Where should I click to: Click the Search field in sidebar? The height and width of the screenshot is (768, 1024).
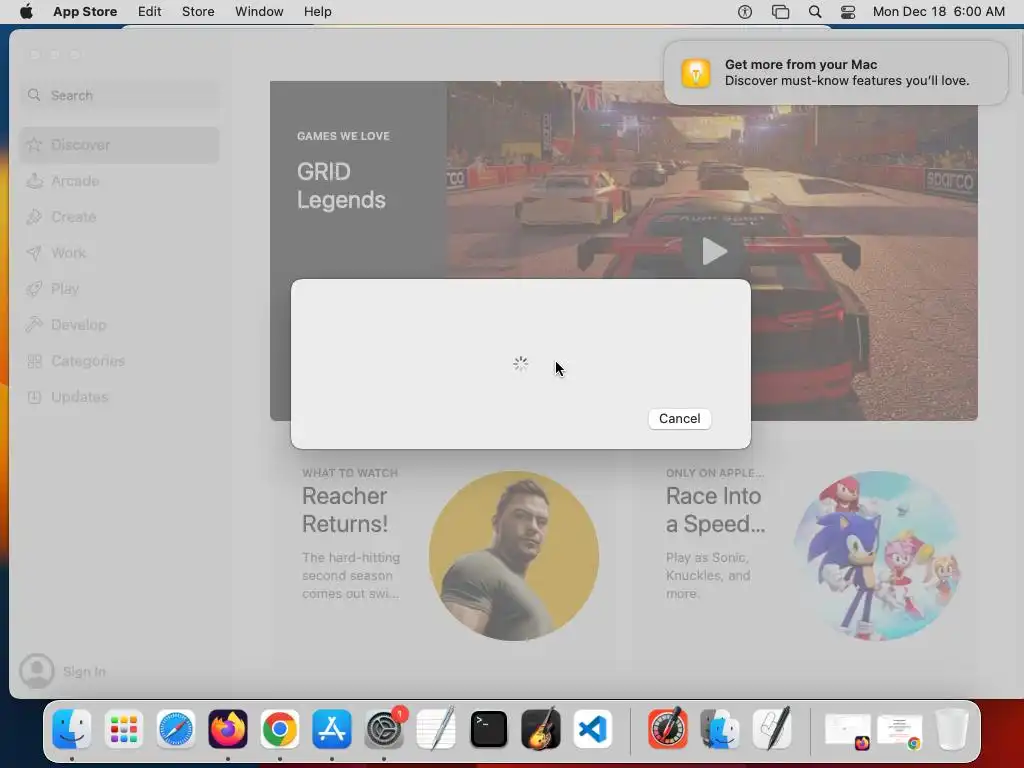120,95
